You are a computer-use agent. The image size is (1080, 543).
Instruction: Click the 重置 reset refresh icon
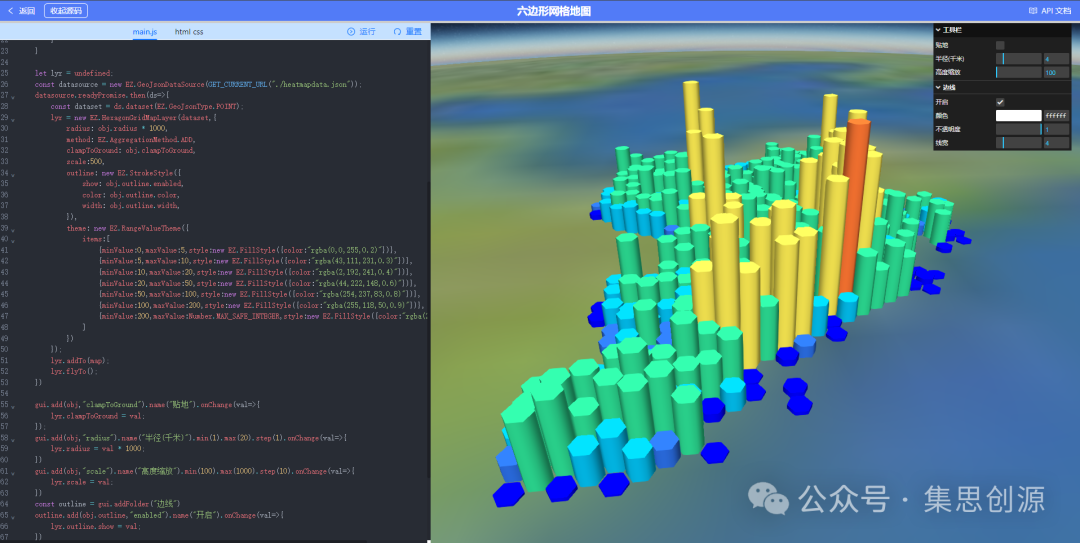click(x=397, y=32)
